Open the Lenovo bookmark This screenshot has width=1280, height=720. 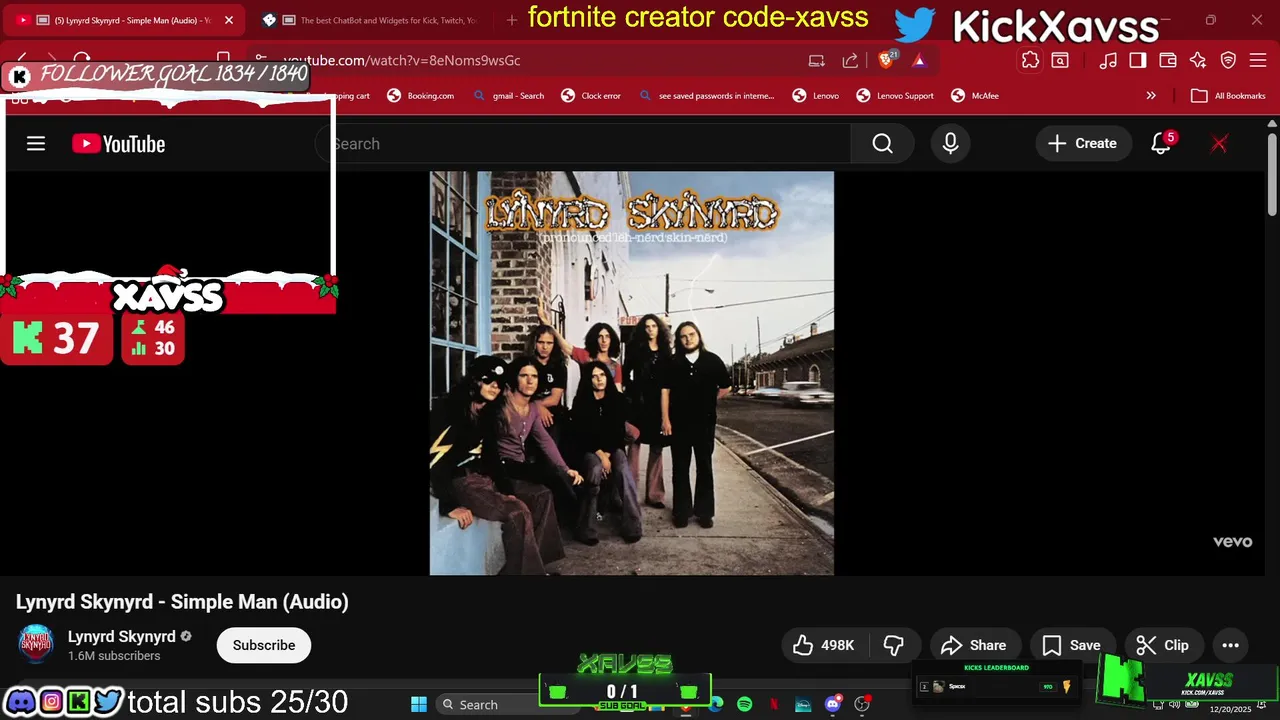816,96
